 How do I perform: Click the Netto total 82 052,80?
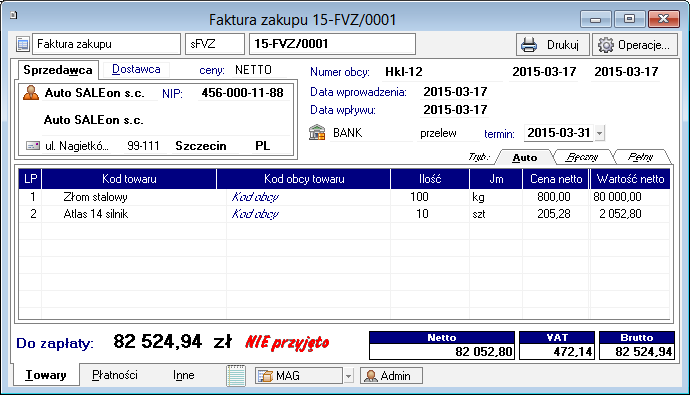tap(442, 352)
